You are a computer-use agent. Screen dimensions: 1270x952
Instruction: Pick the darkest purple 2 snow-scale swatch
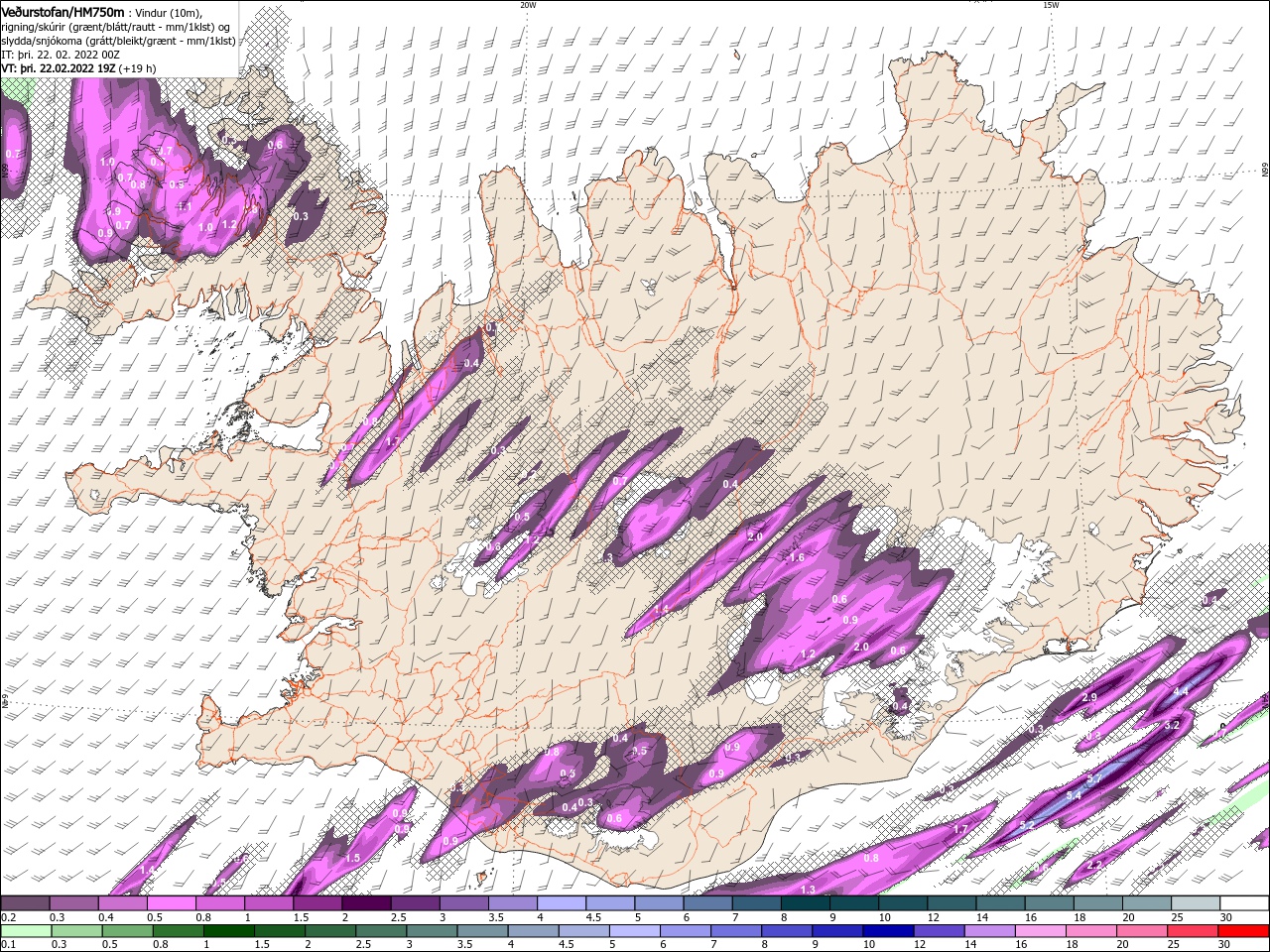(x=365, y=903)
